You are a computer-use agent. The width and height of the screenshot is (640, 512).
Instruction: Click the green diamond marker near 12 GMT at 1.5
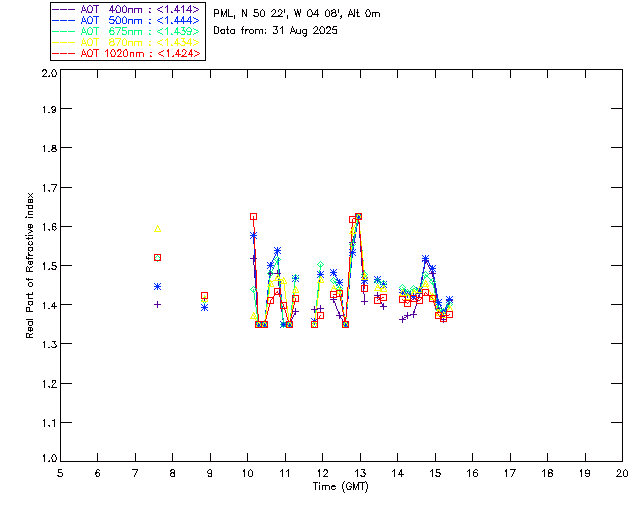(x=321, y=265)
